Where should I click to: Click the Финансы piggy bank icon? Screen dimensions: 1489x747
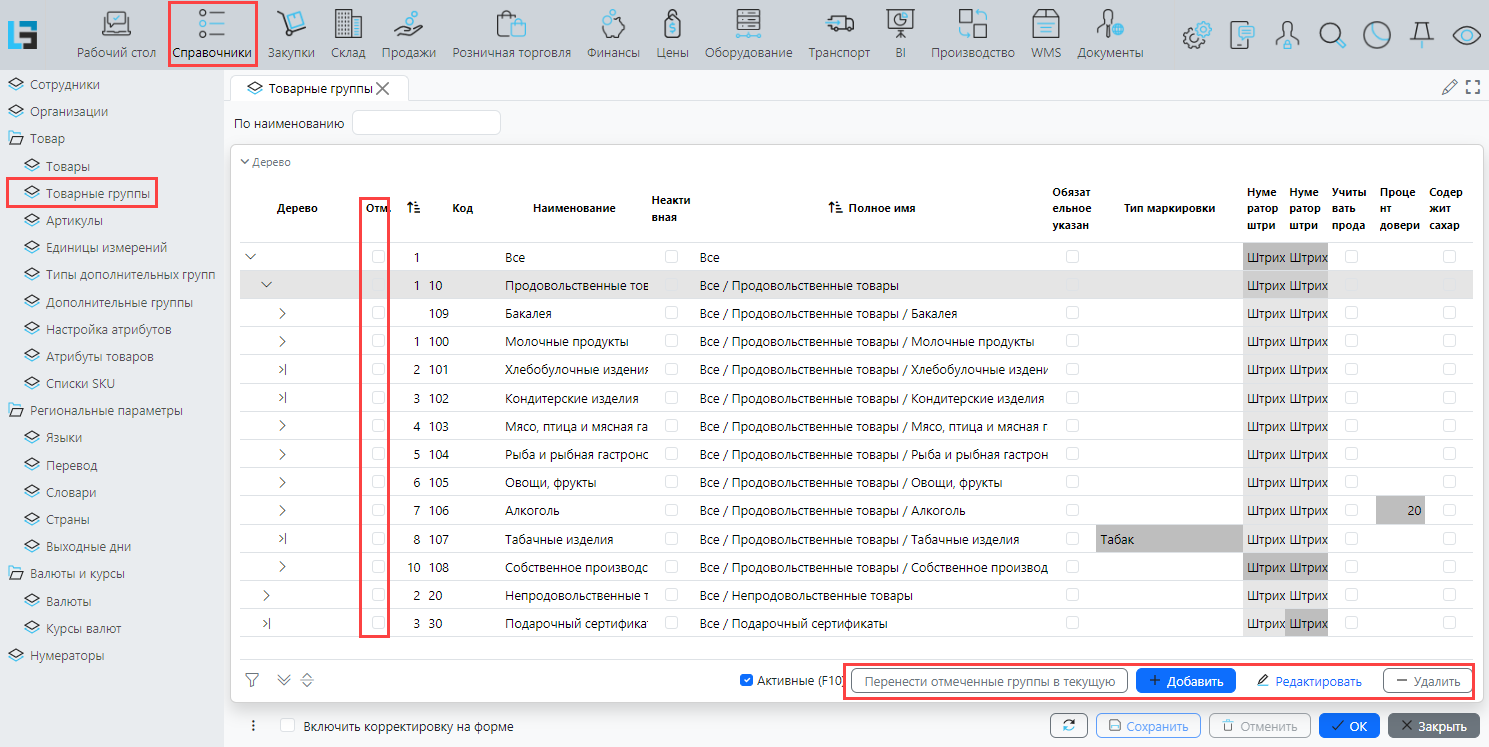pos(613,24)
